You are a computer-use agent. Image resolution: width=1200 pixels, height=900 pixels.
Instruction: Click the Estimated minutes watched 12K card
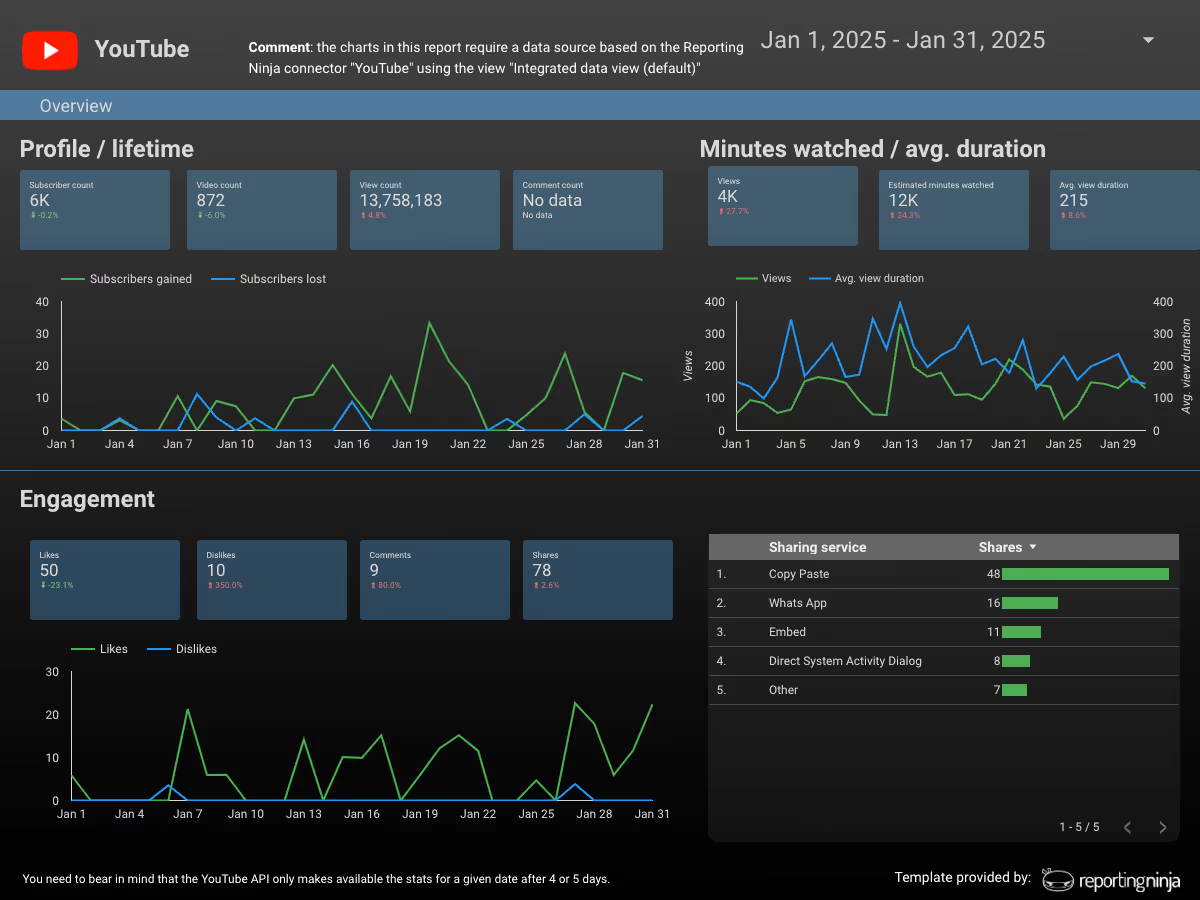pyautogui.click(x=953, y=209)
